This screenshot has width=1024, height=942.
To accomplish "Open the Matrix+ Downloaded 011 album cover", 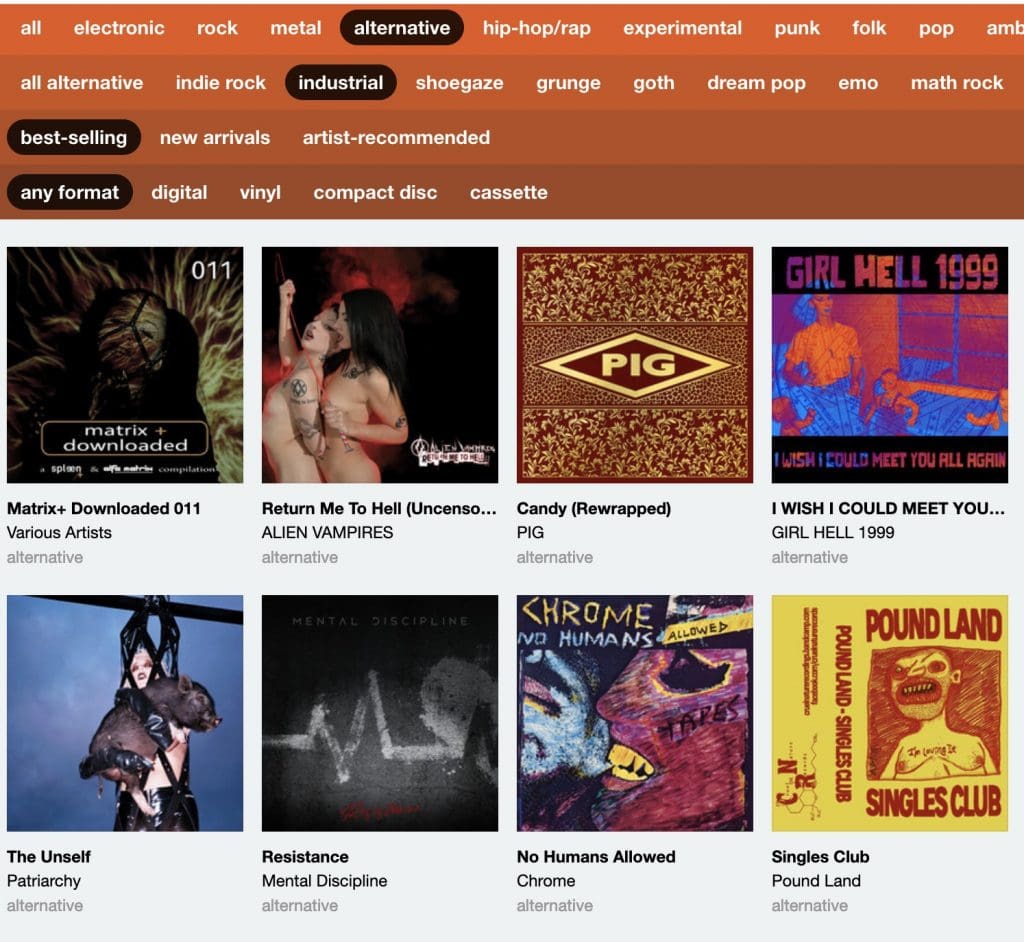I will pos(125,365).
